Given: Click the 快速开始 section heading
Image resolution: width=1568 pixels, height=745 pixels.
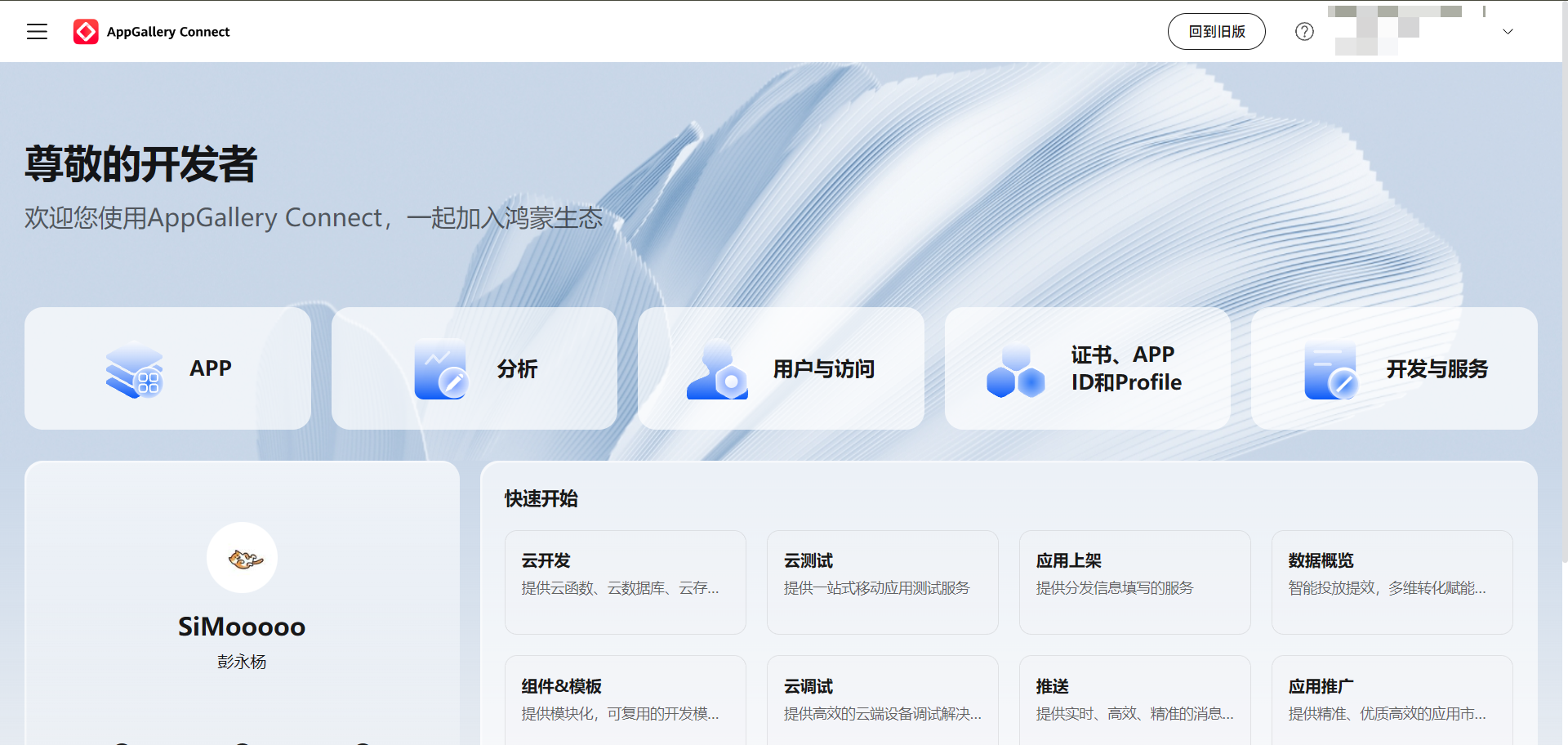Looking at the screenshot, I should 541,499.
